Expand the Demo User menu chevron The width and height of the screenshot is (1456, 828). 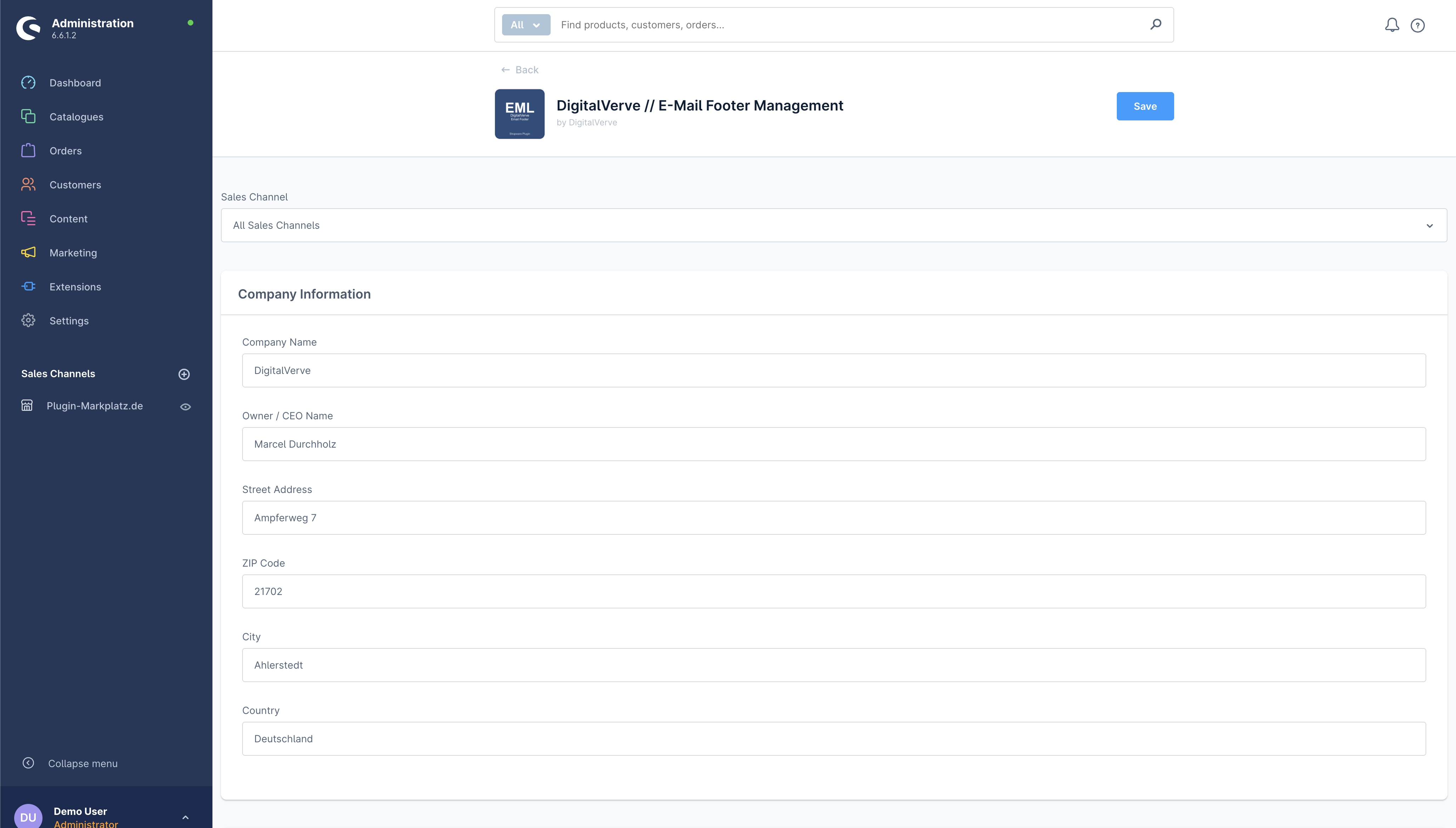pyautogui.click(x=185, y=817)
